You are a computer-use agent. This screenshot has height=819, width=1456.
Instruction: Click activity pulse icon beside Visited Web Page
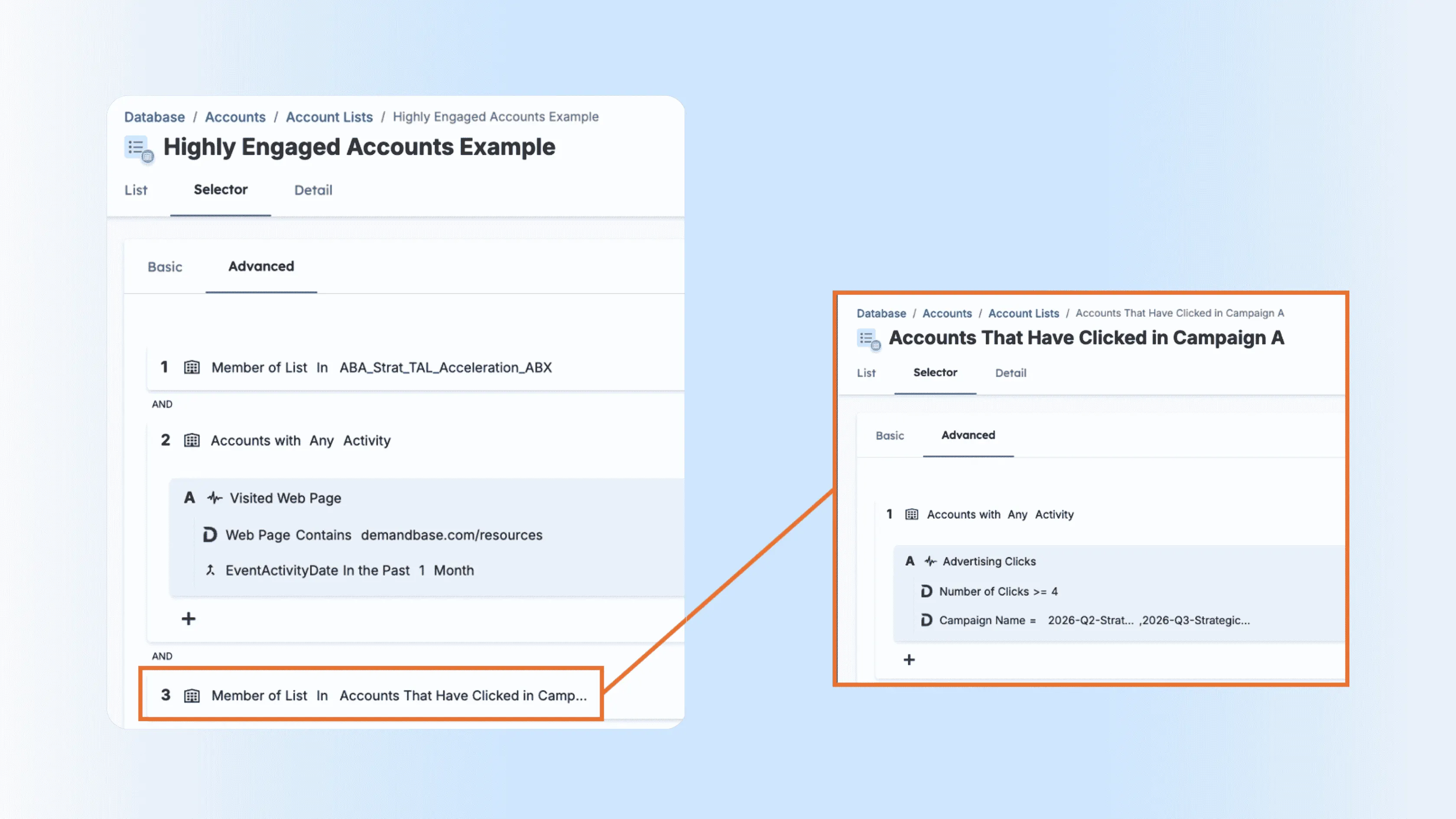[215, 498]
